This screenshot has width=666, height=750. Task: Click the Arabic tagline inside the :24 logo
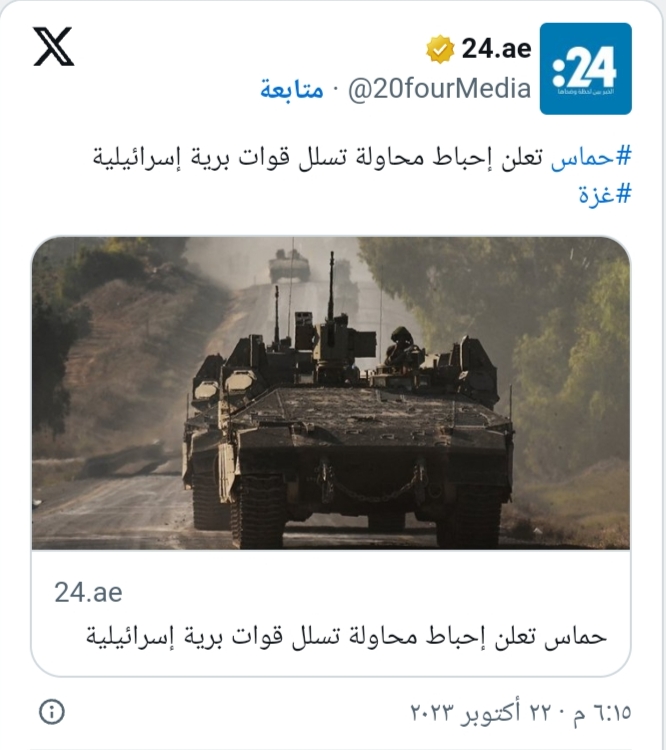point(586,91)
